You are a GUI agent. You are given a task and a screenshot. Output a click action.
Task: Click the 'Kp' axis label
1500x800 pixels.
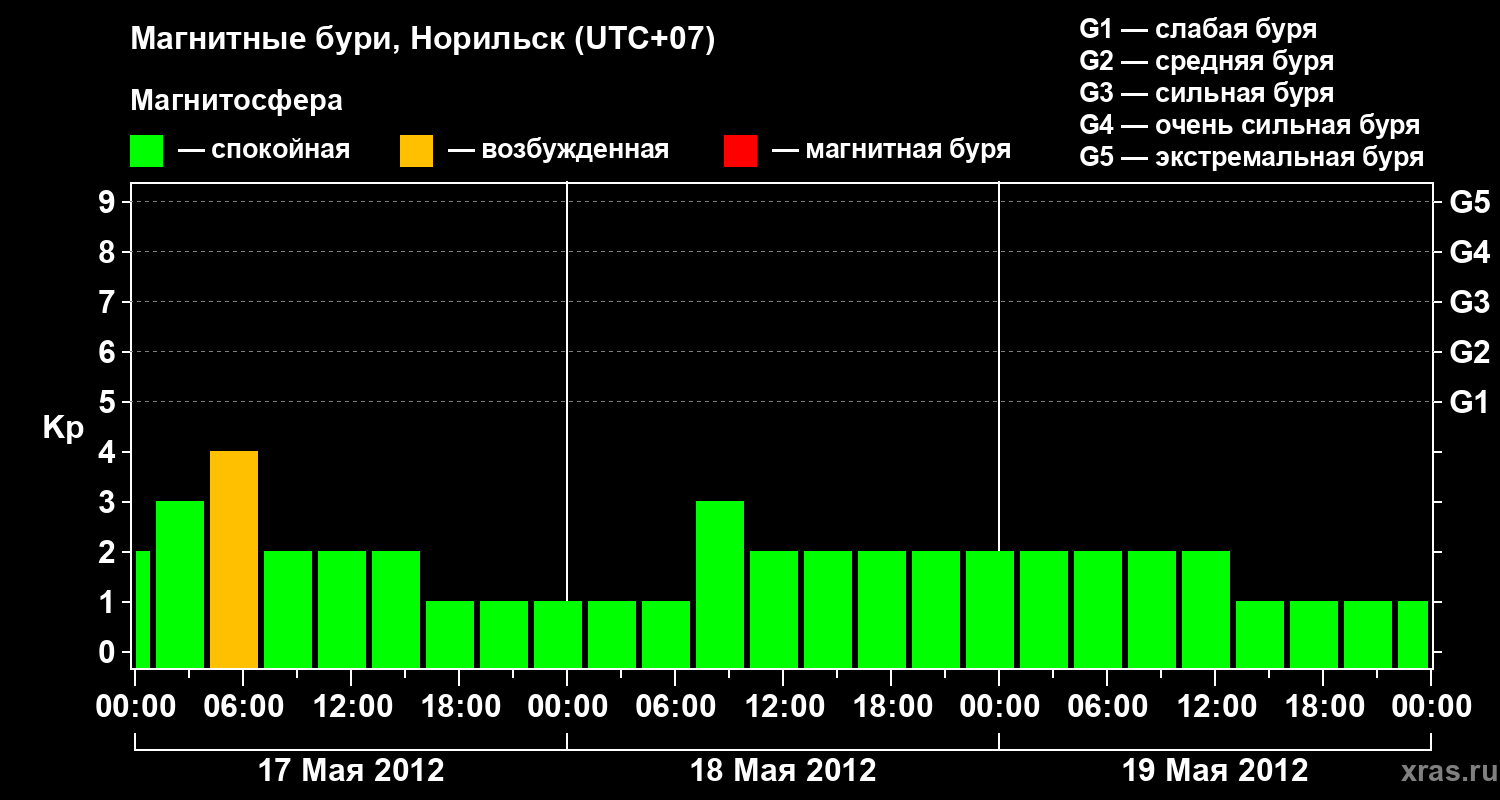coord(63,427)
